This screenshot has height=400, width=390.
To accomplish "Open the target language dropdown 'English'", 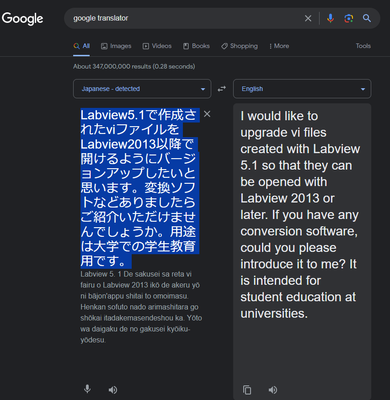I will 302,89.
